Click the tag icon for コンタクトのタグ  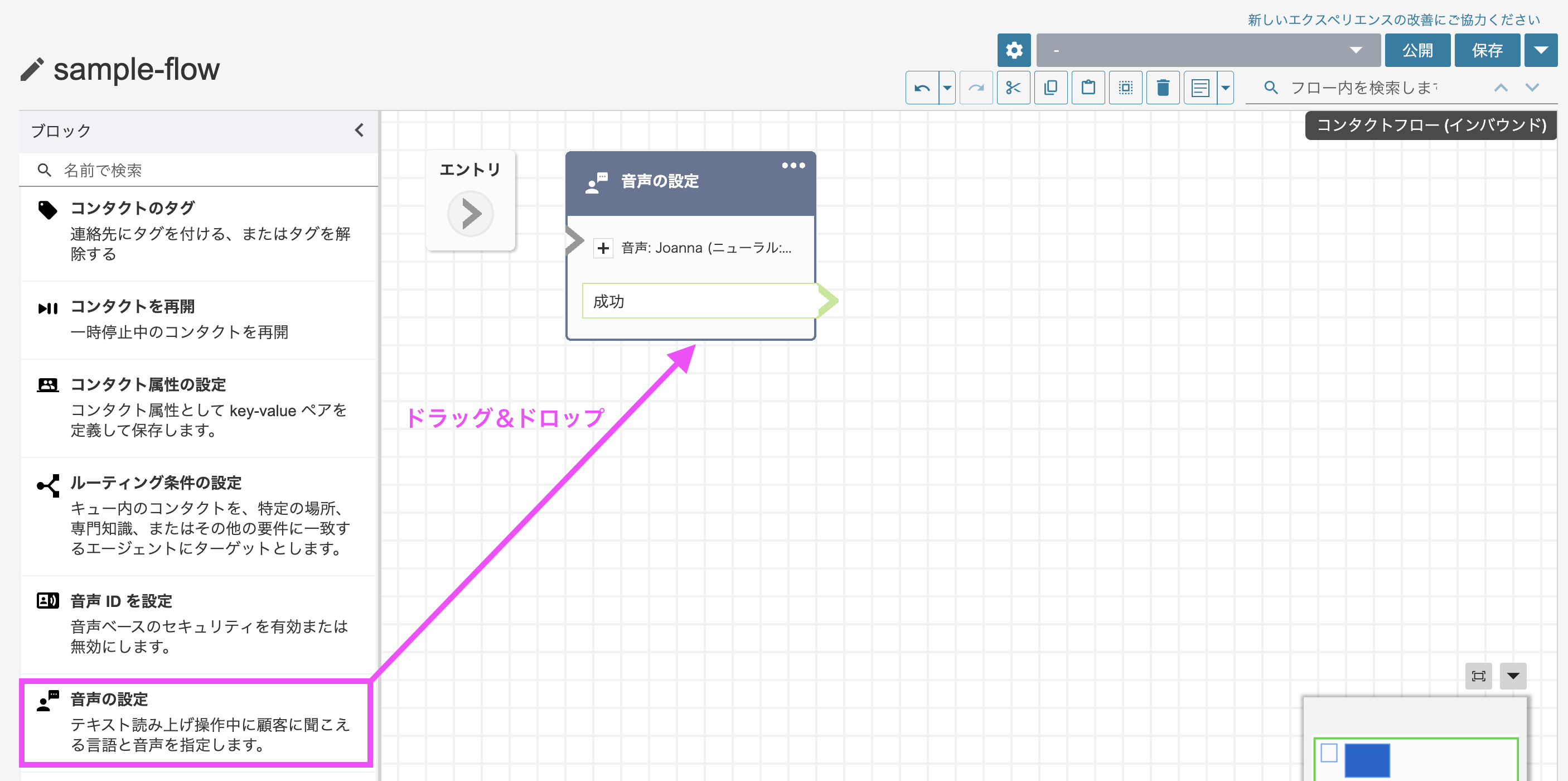pyautogui.click(x=47, y=210)
